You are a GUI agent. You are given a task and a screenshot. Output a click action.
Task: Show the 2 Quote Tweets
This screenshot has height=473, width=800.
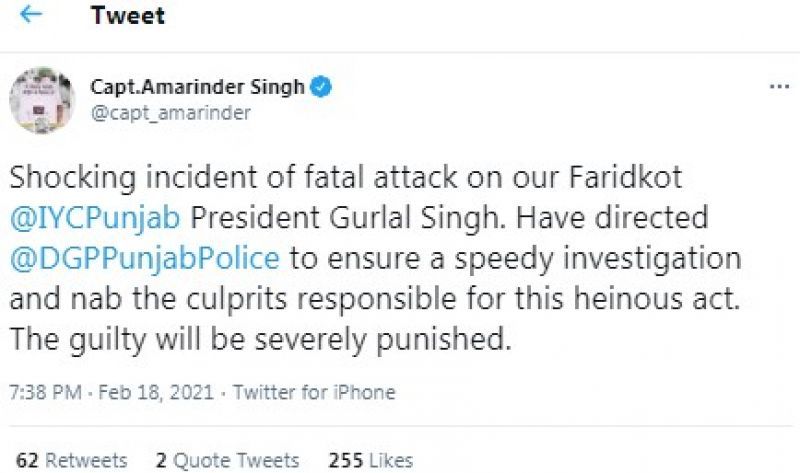click(227, 460)
